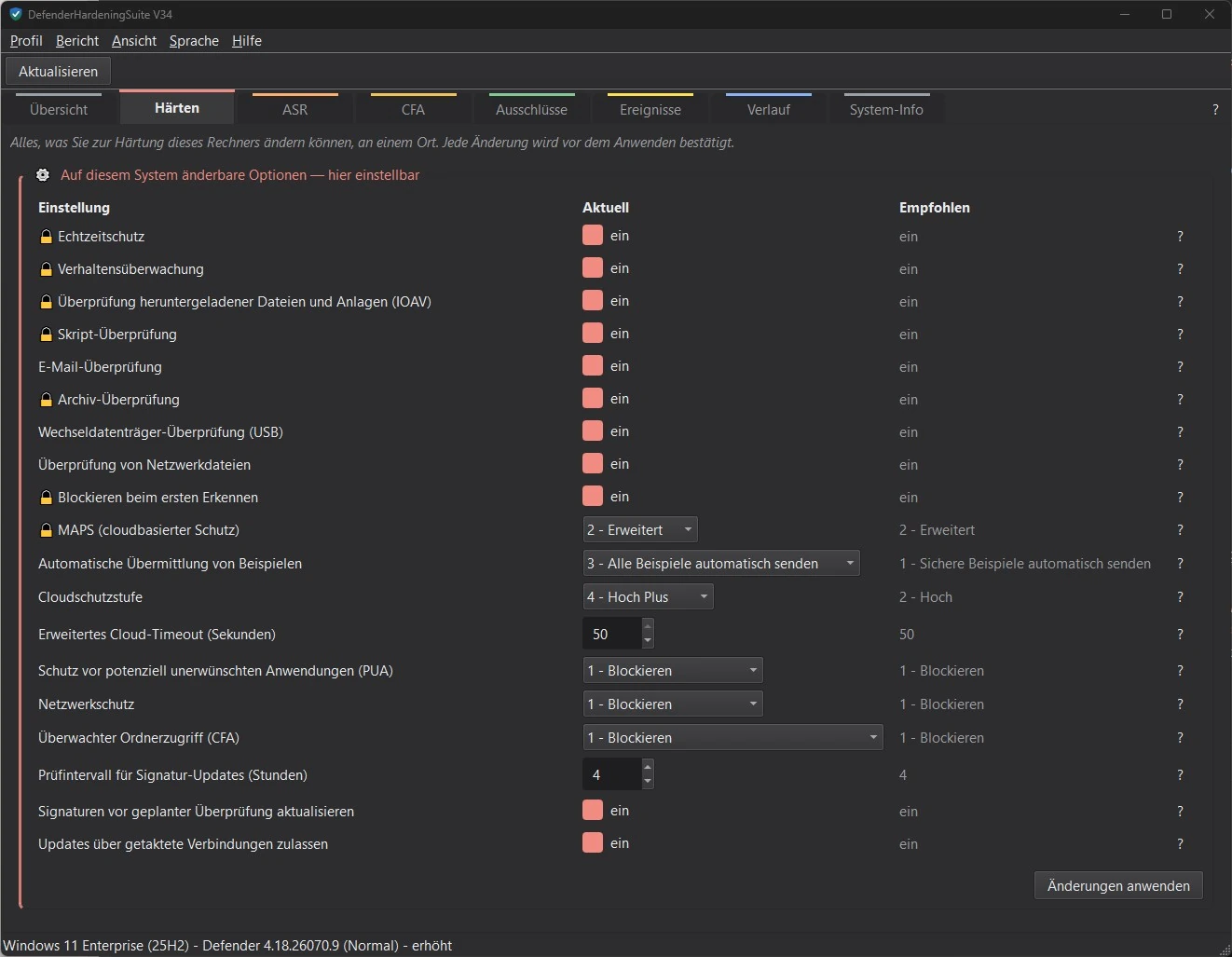Open help question mark for Verhaltensüberwachung row
The width and height of the screenshot is (1232, 957).
[1180, 269]
